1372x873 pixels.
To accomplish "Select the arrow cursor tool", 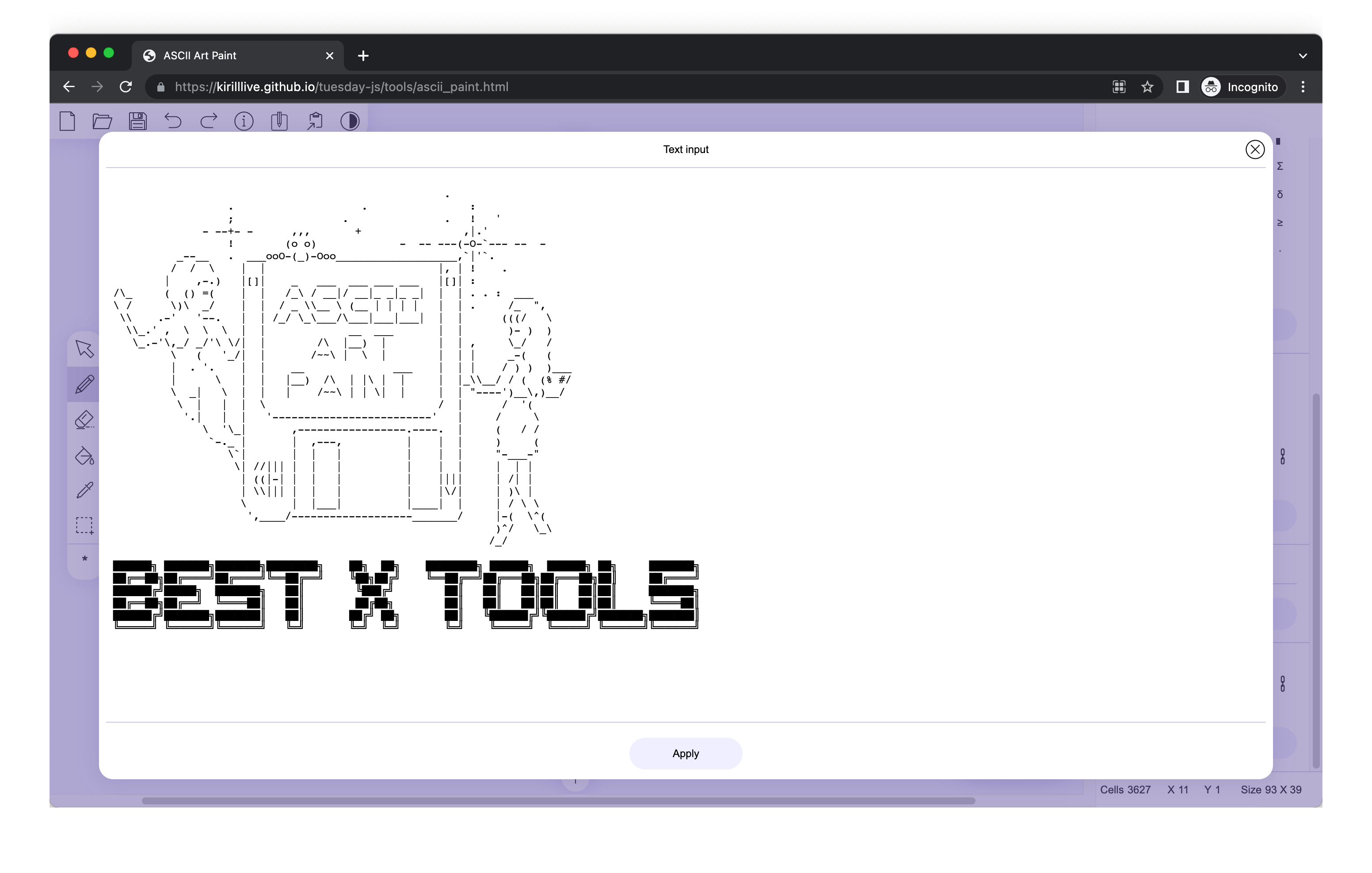I will (x=84, y=349).
